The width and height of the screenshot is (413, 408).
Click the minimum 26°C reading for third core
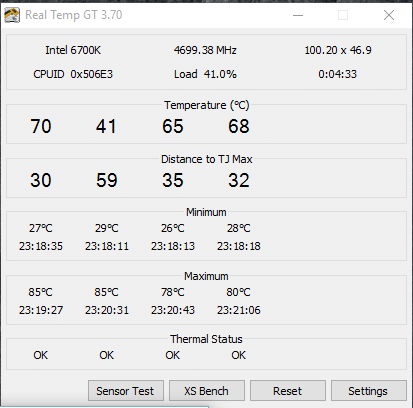(x=173, y=228)
